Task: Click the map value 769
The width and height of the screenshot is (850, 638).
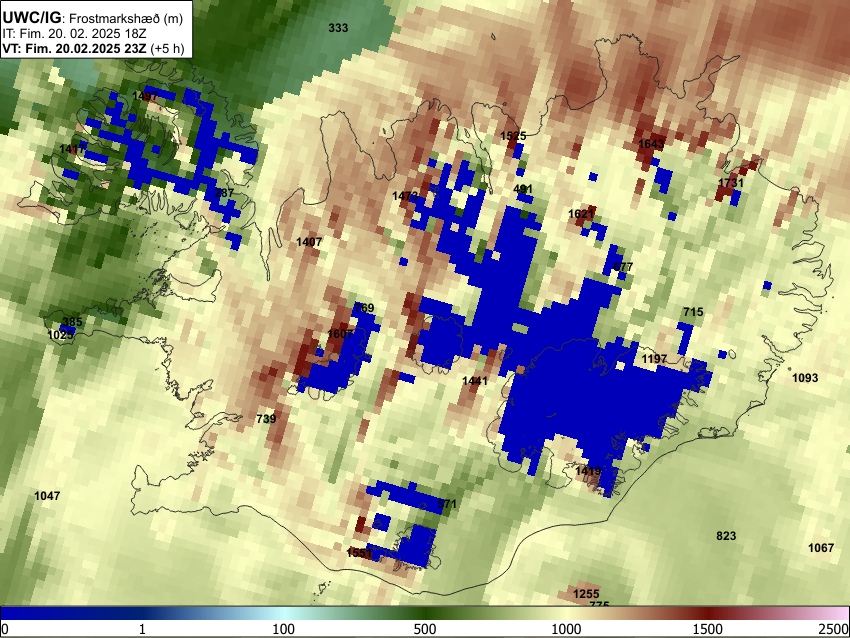Action: pyautogui.click(x=364, y=308)
